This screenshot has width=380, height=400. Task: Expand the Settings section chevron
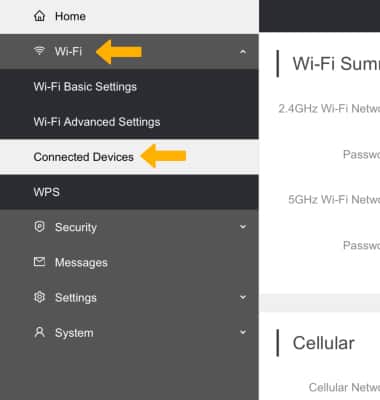pos(243,297)
